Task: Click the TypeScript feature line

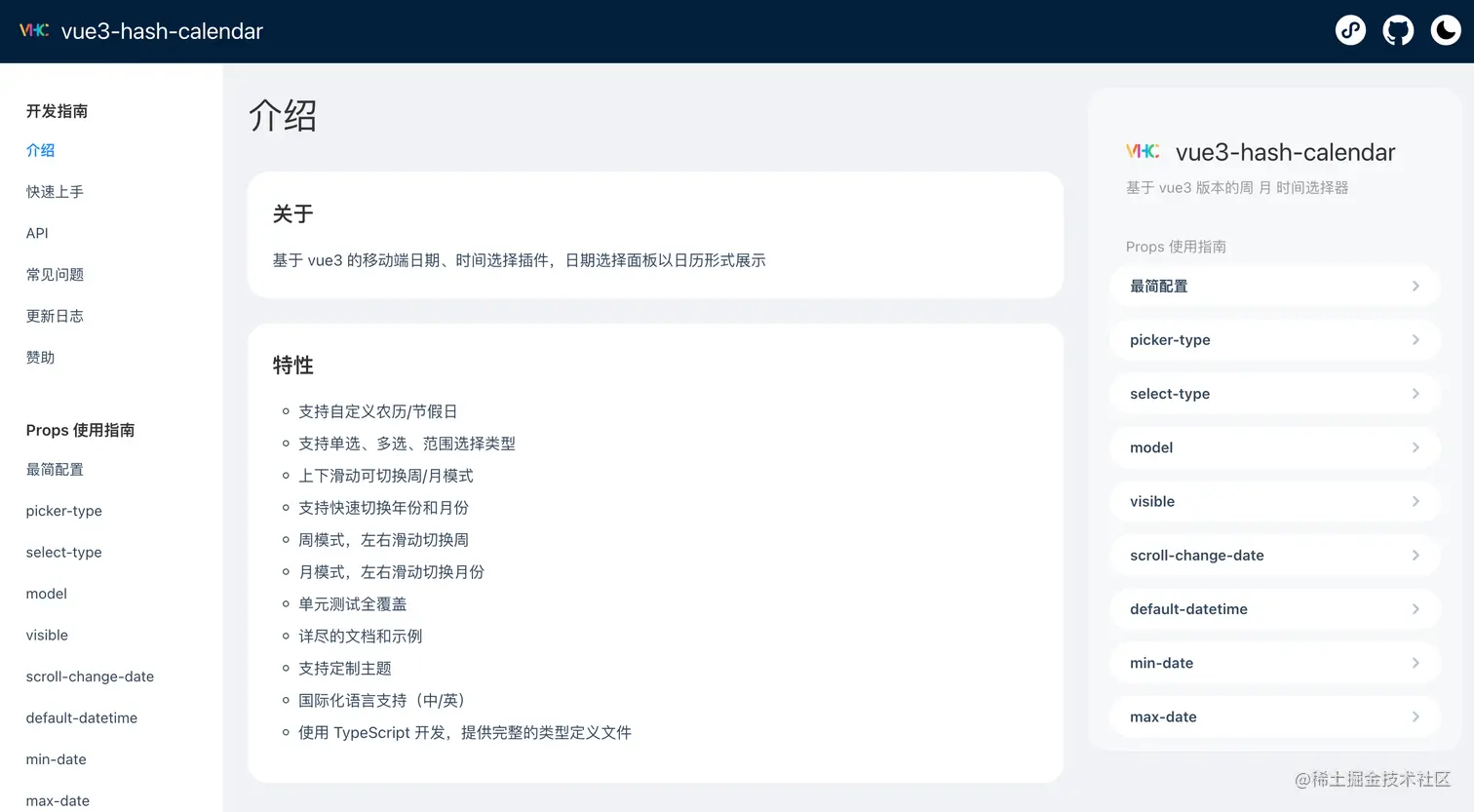Action: (465, 733)
